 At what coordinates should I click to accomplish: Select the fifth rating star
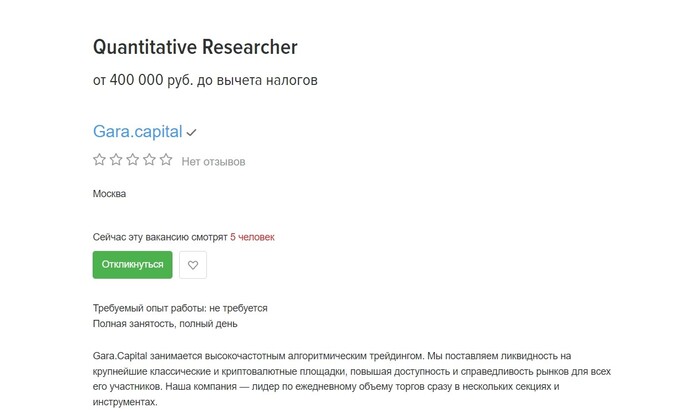pos(166,160)
